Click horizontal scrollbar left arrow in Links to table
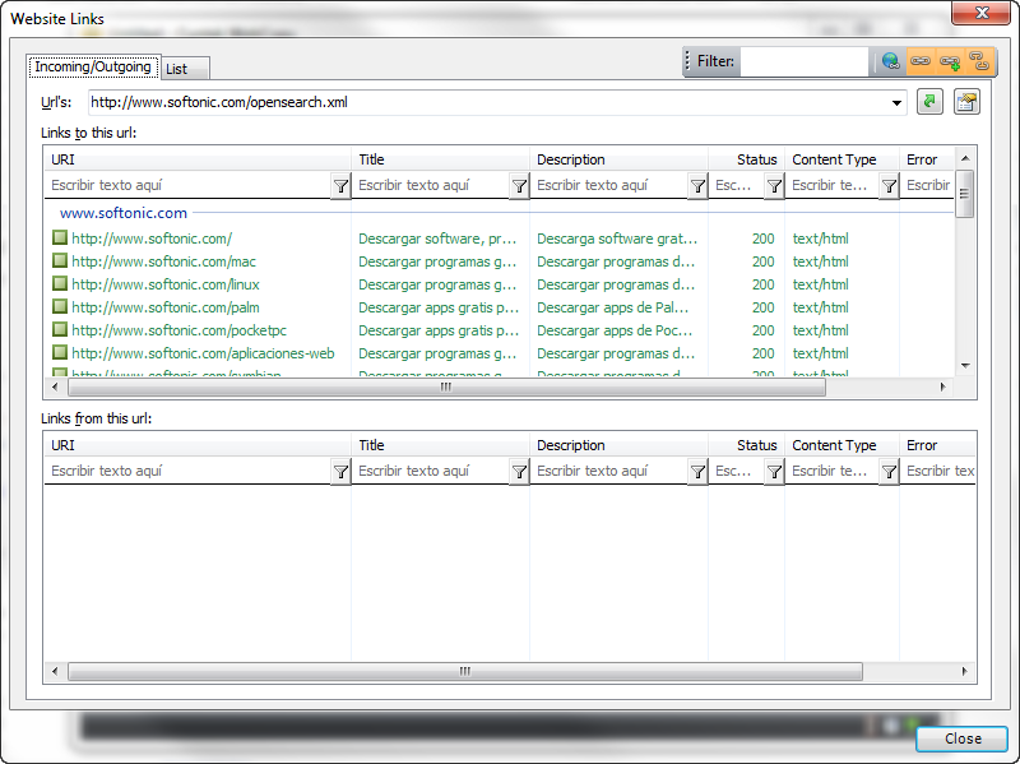 (55, 387)
